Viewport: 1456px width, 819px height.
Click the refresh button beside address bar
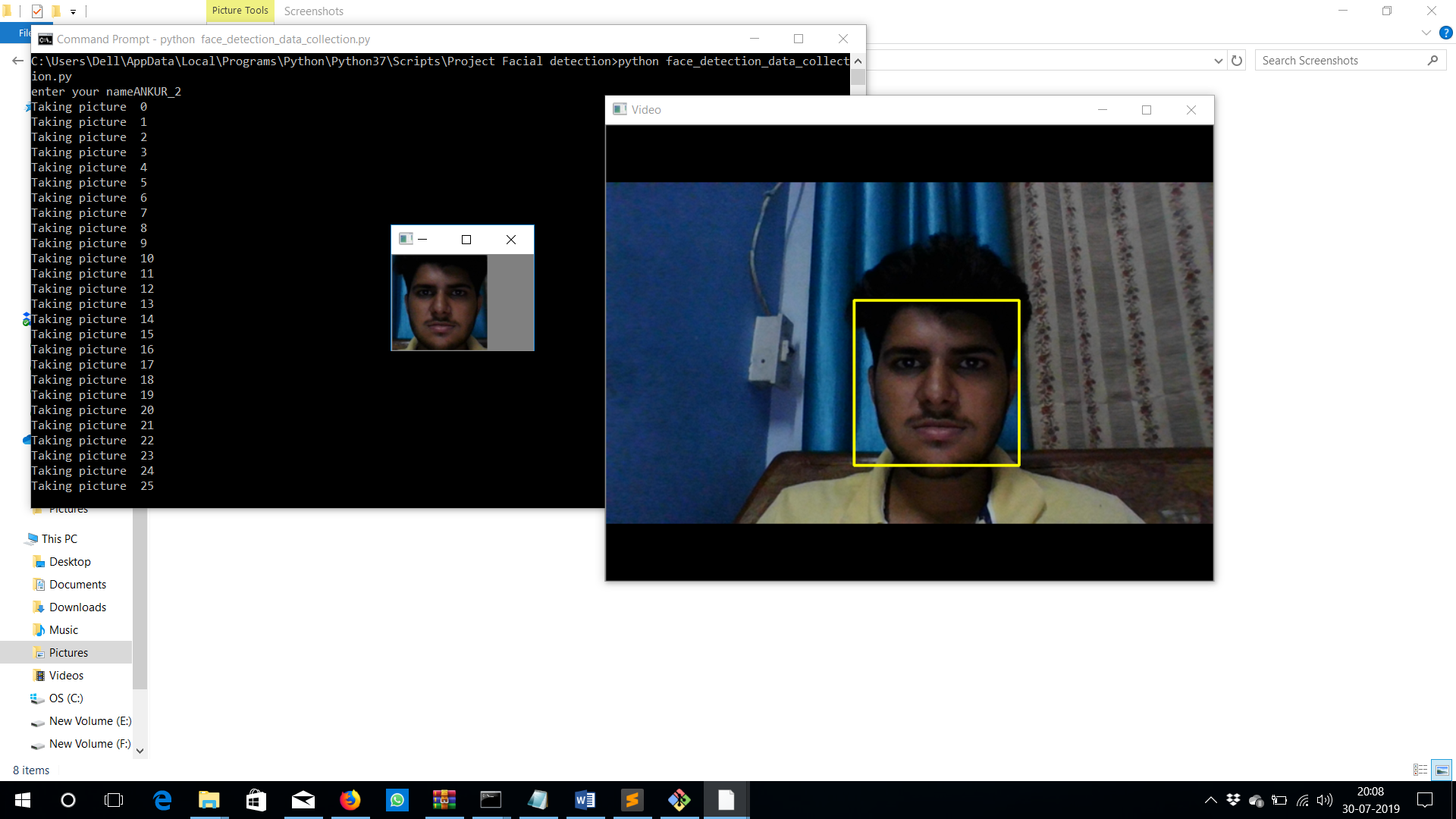[x=1237, y=61]
